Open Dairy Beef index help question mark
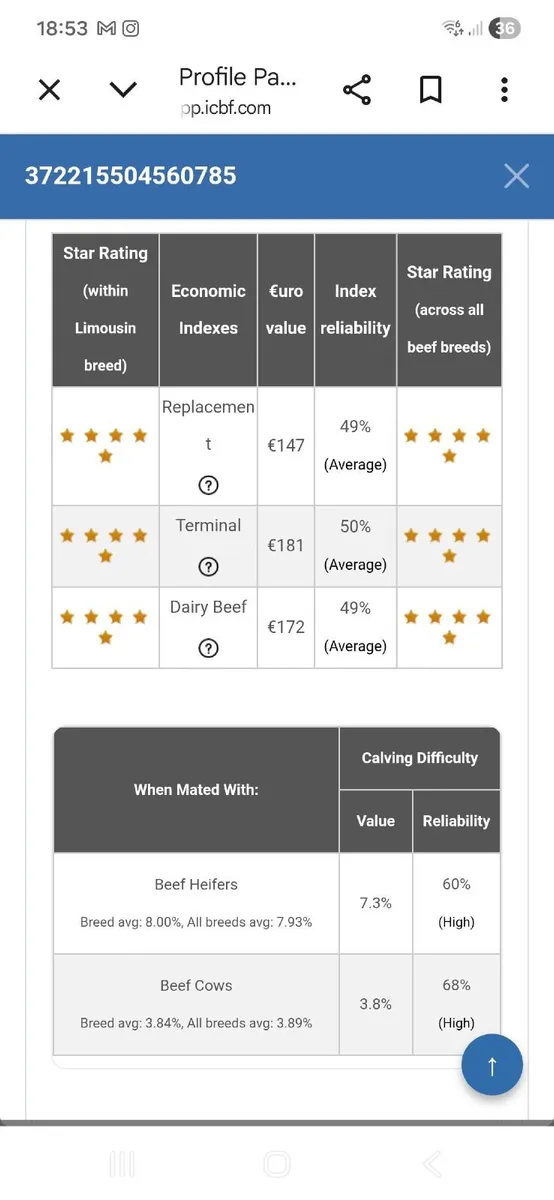Image resolution: width=554 pixels, height=1200 pixels. tap(208, 648)
